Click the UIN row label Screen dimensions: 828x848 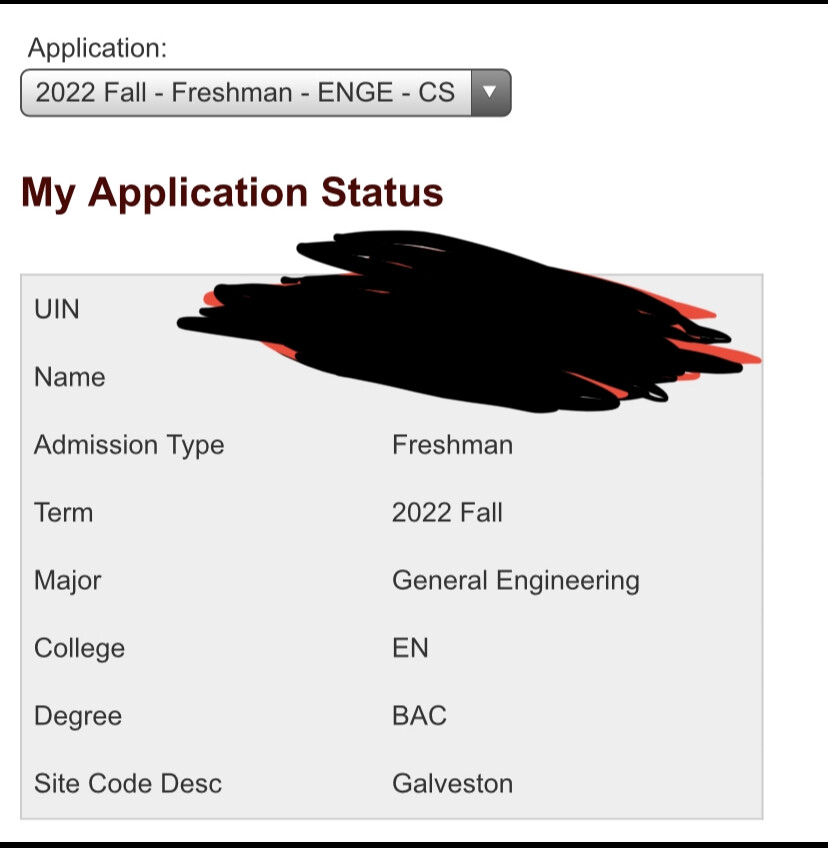click(57, 309)
